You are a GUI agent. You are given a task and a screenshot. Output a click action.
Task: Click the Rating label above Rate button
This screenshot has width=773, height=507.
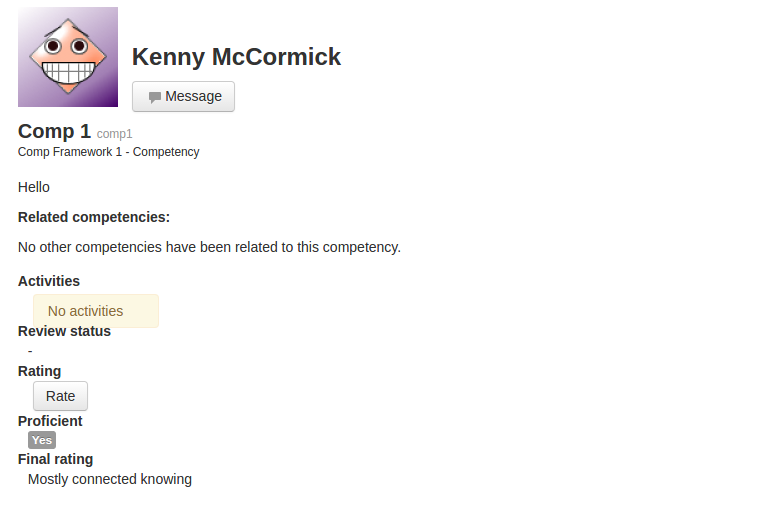(39, 371)
